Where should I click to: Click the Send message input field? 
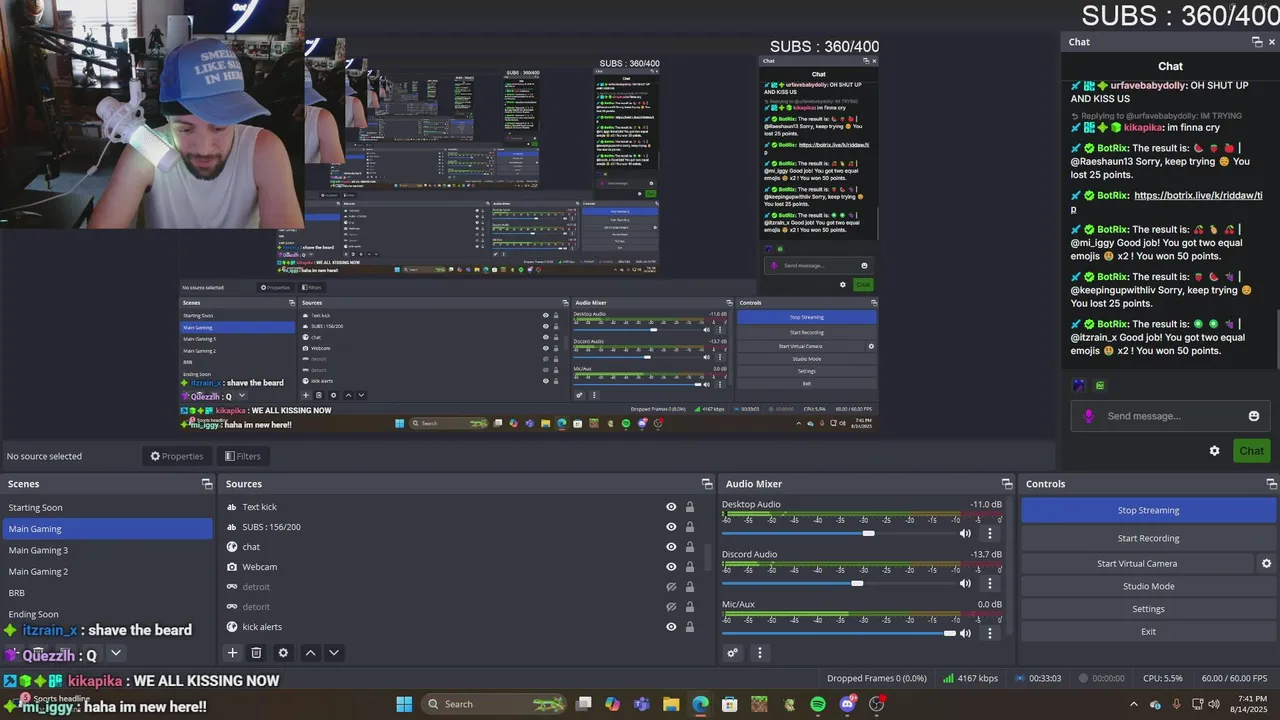coord(1170,416)
